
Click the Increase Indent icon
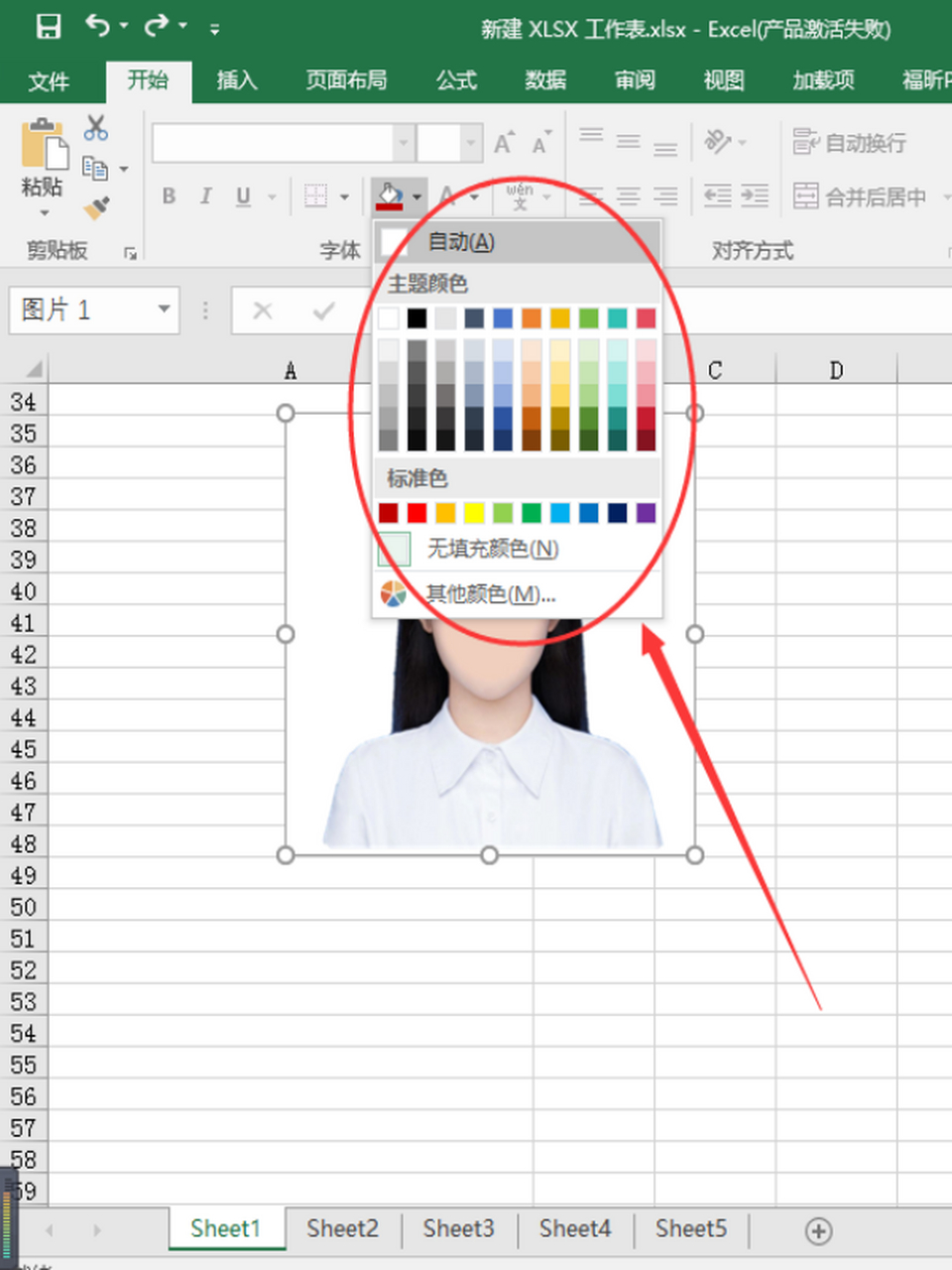[x=755, y=195]
